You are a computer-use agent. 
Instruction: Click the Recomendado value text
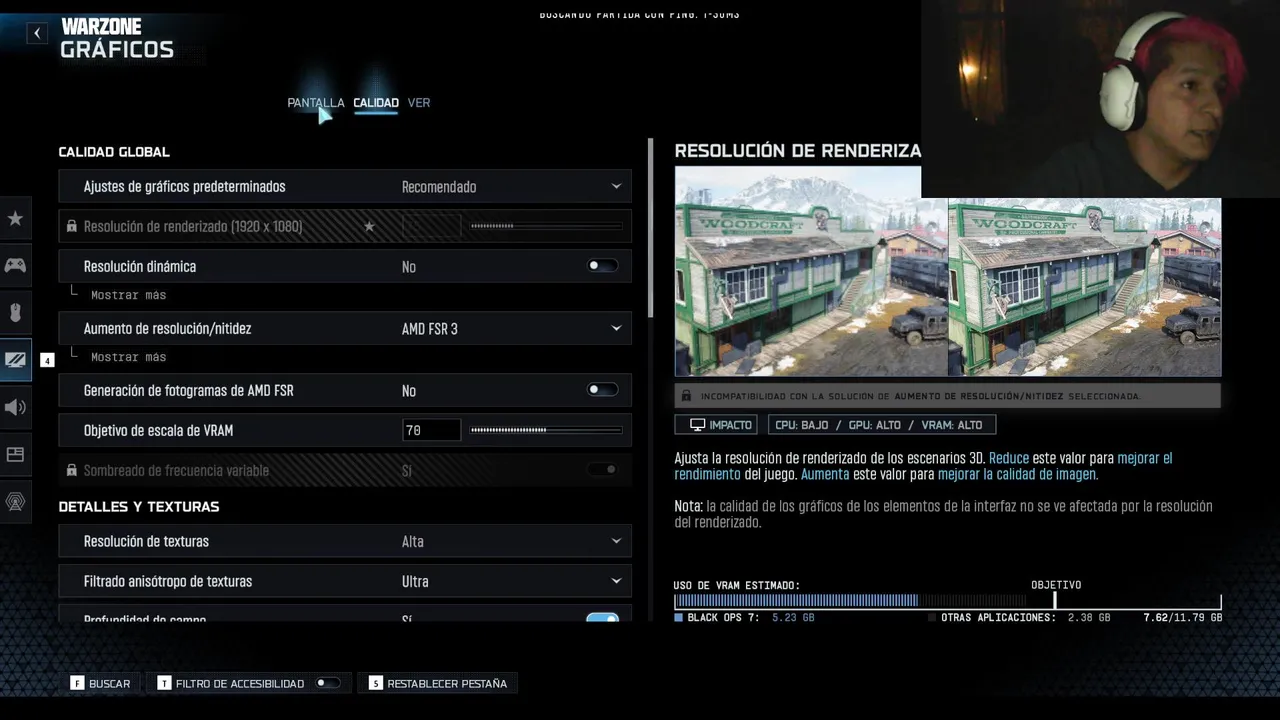coord(439,187)
